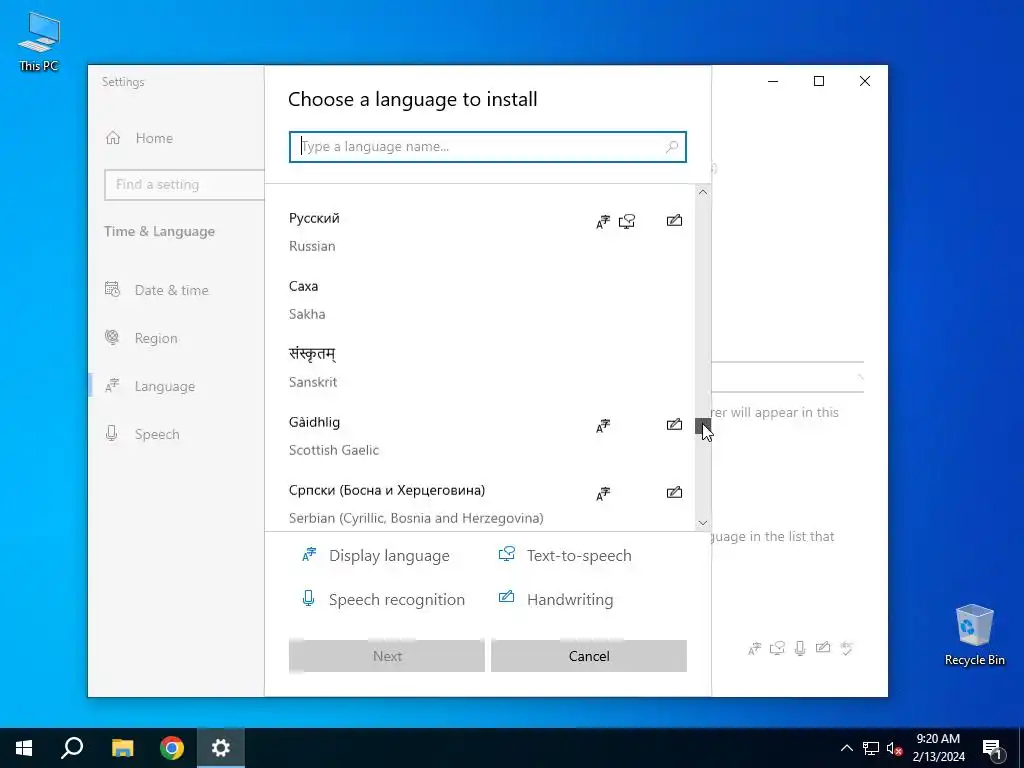Image resolution: width=1024 pixels, height=768 pixels.
Task: Click the Speech microphone sidebar icon
Action: [x=112, y=434]
